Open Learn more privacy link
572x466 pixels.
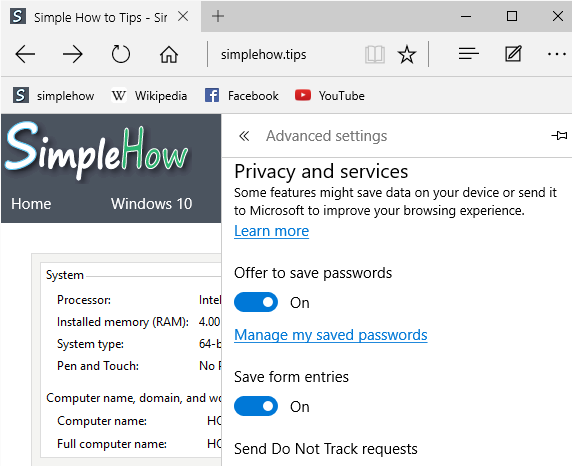pos(271,231)
